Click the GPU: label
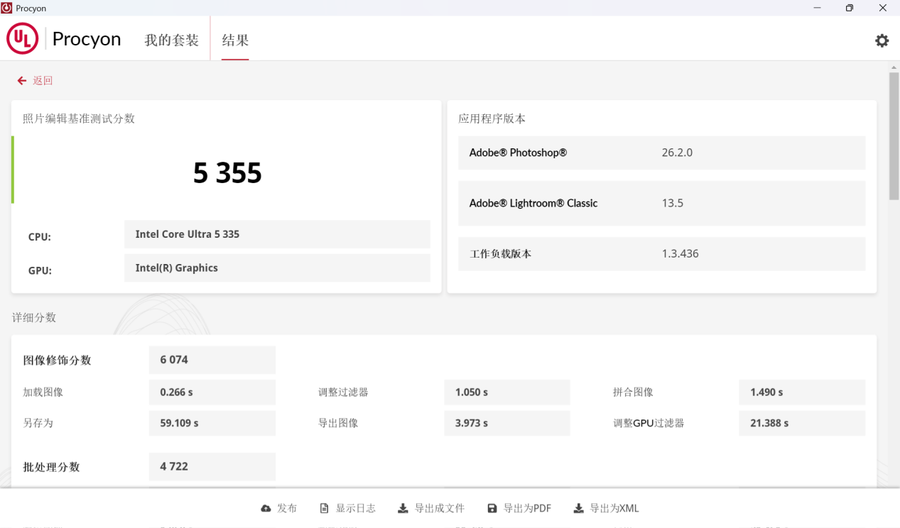Screen dimensions: 900x528 click(x=40, y=271)
